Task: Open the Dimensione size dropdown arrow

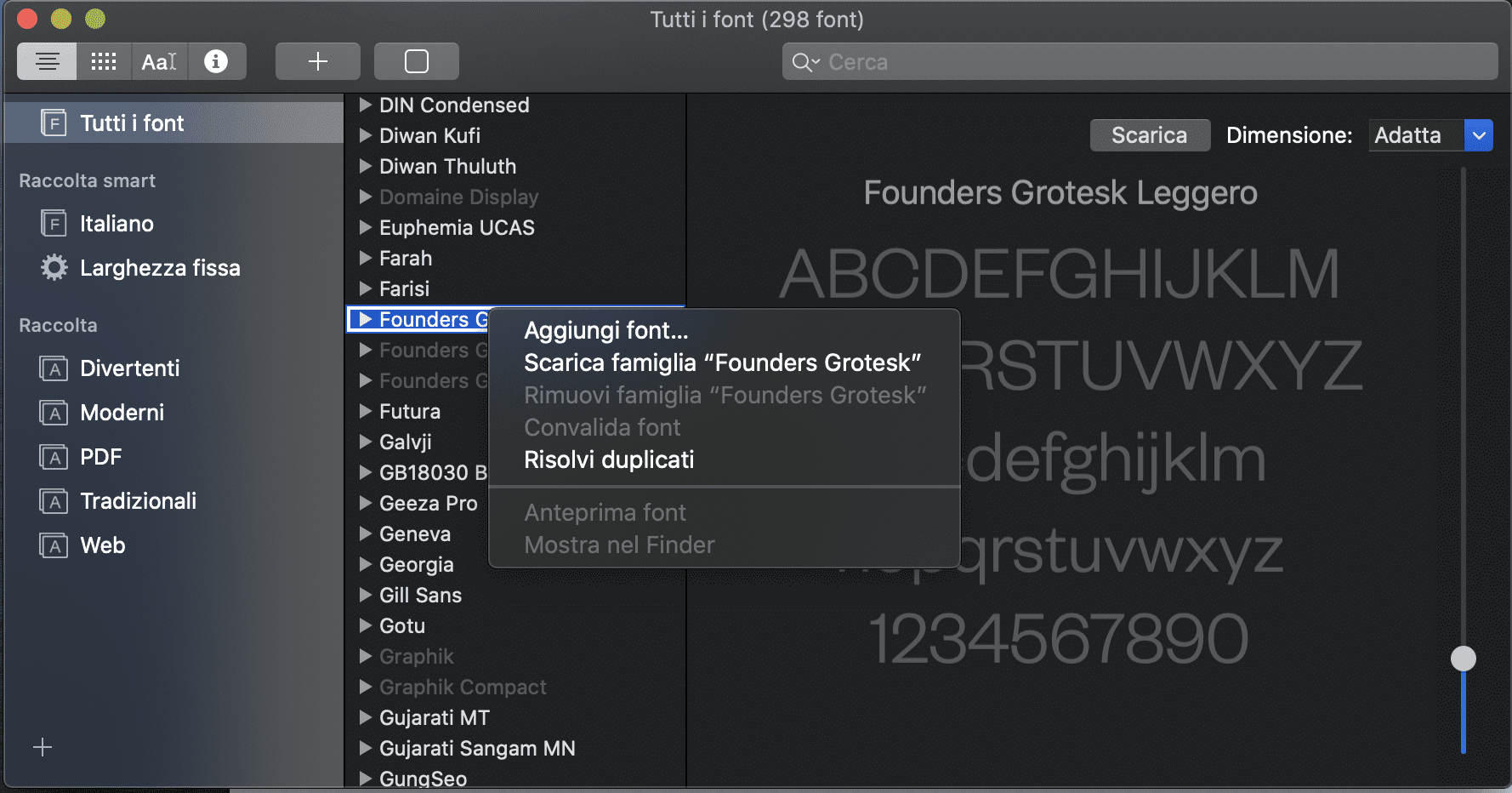Action: [1479, 135]
